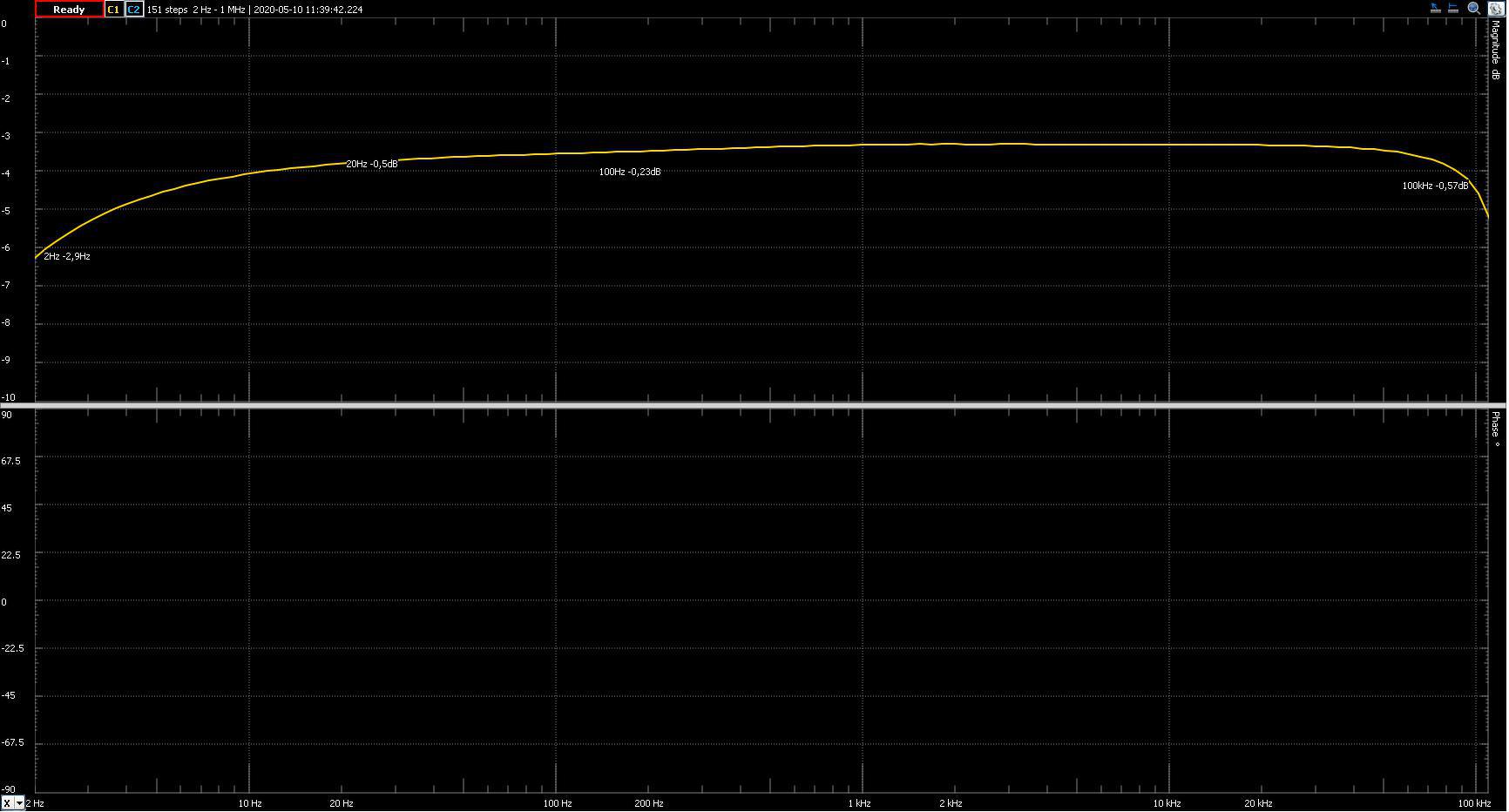Viewport: 1509px width, 812px height.
Task: Click the '-67.5' phase axis value
Action: pos(12,743)
